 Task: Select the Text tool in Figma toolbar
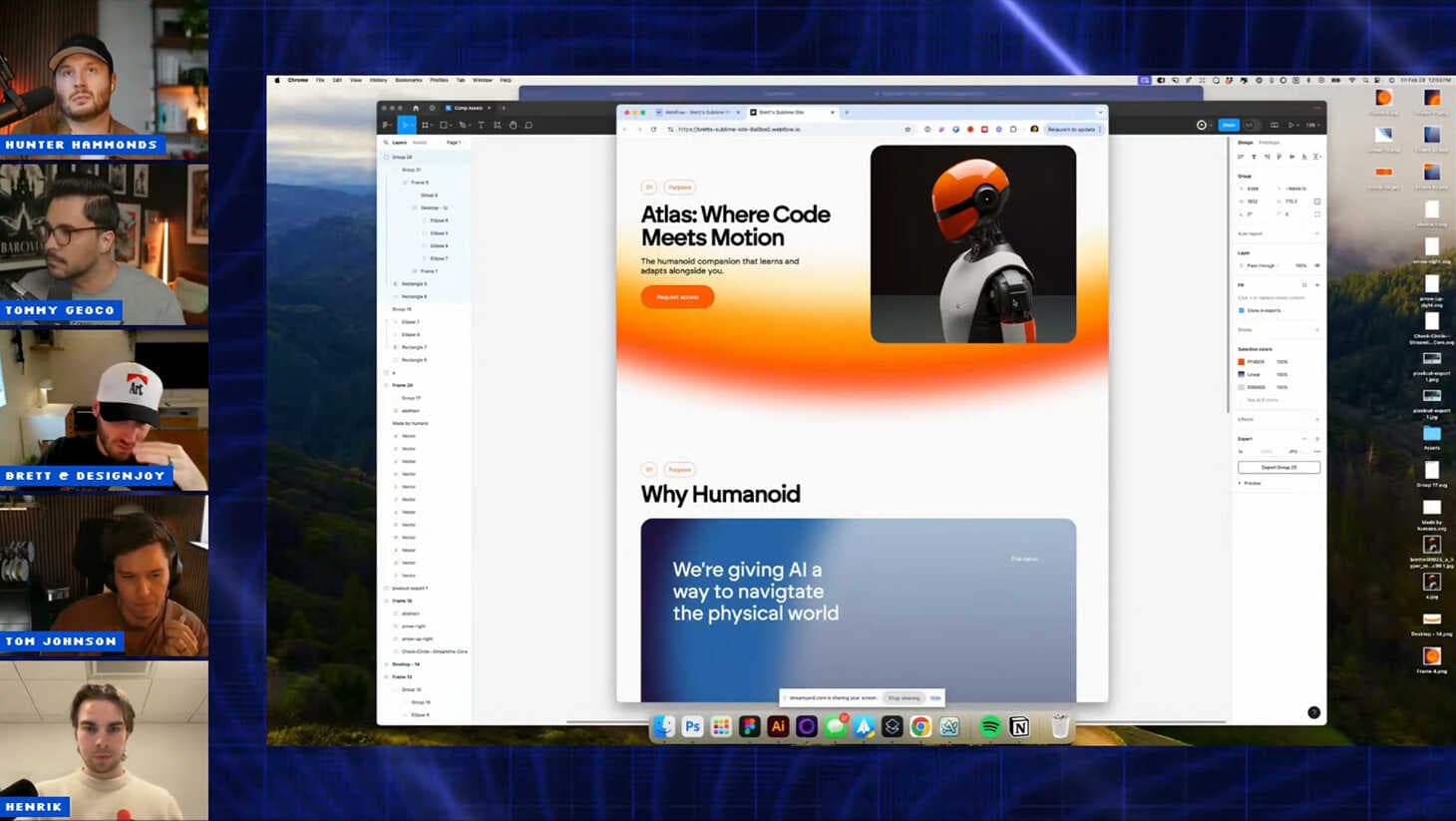tap(481, 126)
